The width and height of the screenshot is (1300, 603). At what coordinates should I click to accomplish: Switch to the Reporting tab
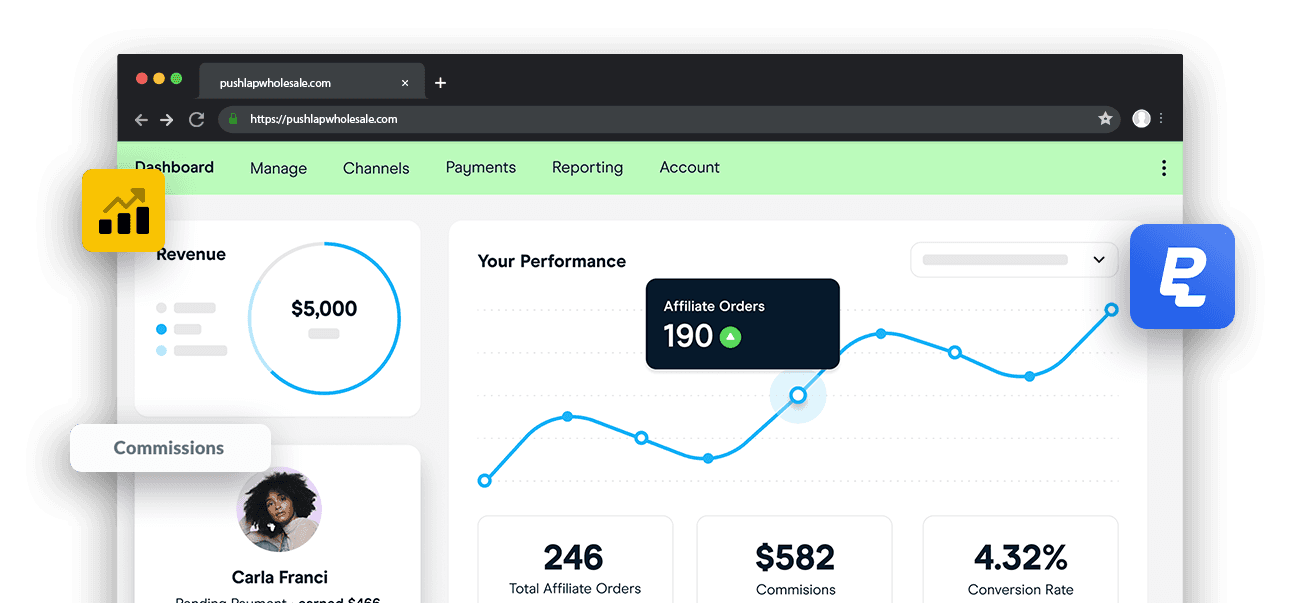[x=587, y=168]
